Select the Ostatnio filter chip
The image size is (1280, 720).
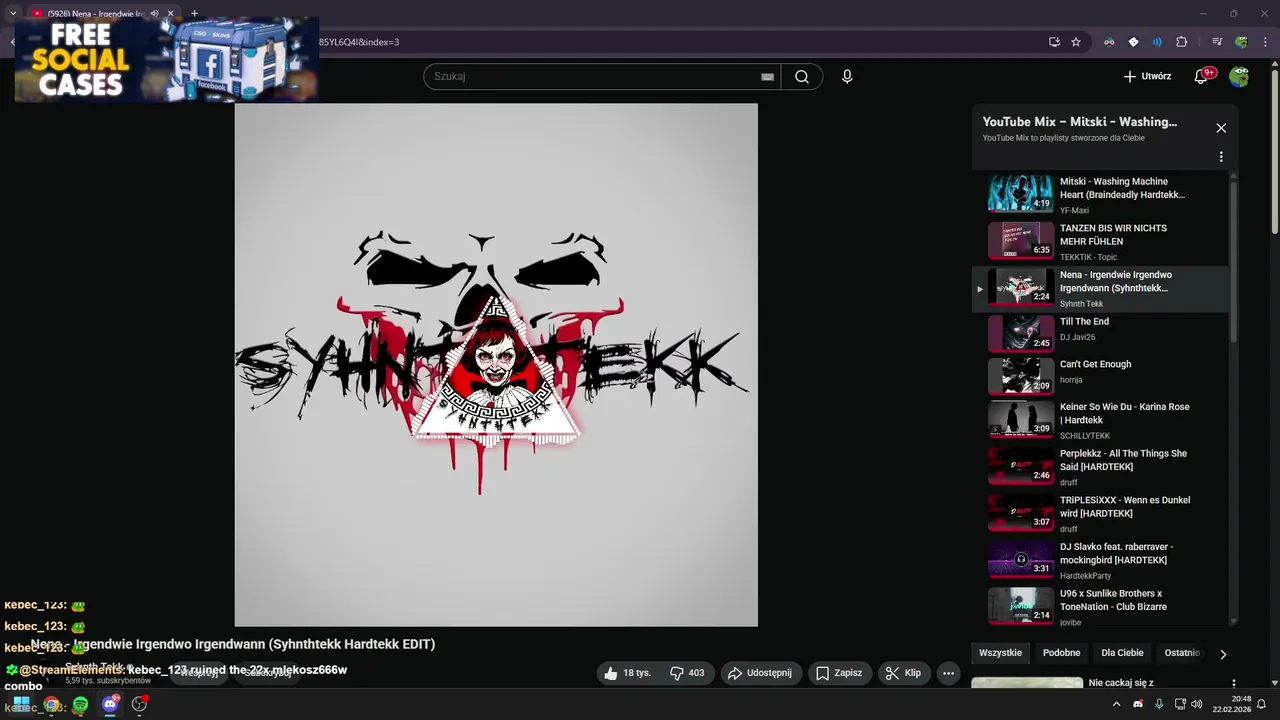pos(1182,653)
